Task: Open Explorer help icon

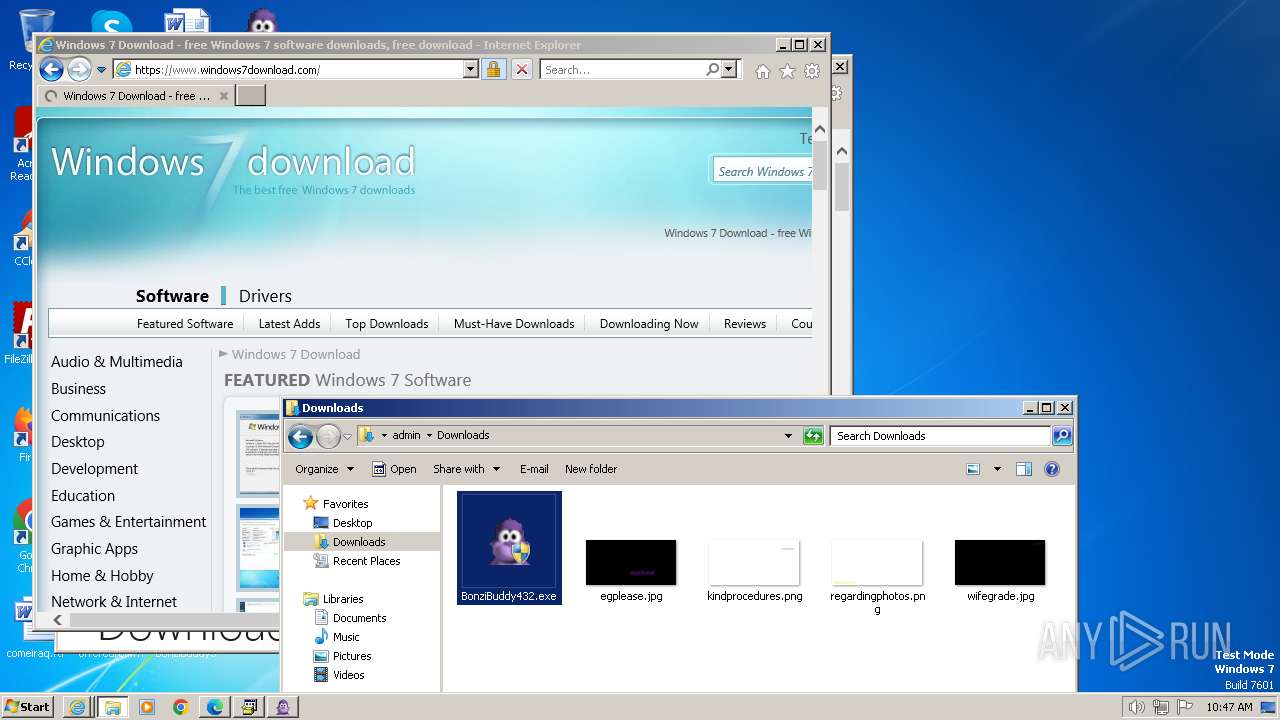Action: (x=1051, y=469)
